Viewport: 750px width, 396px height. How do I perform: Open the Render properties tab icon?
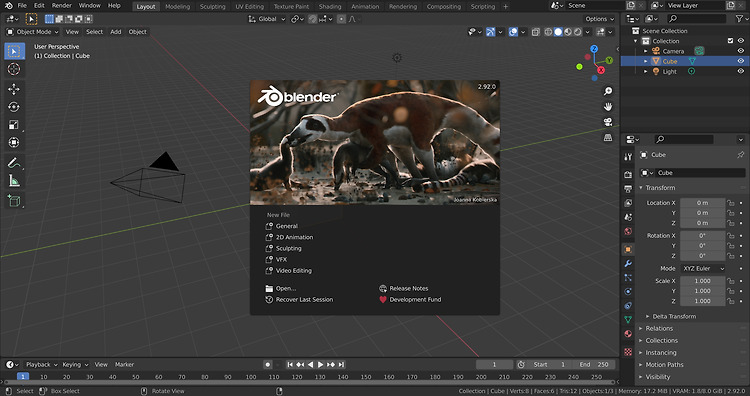tap(628, 175)
